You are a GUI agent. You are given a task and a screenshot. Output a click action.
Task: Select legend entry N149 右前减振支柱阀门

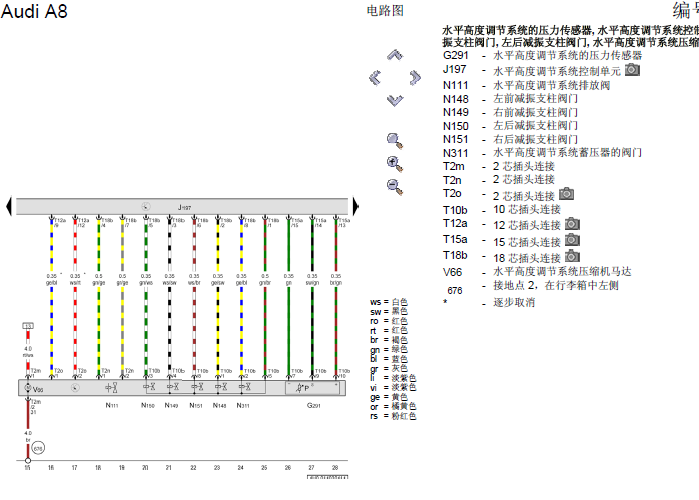510,112
